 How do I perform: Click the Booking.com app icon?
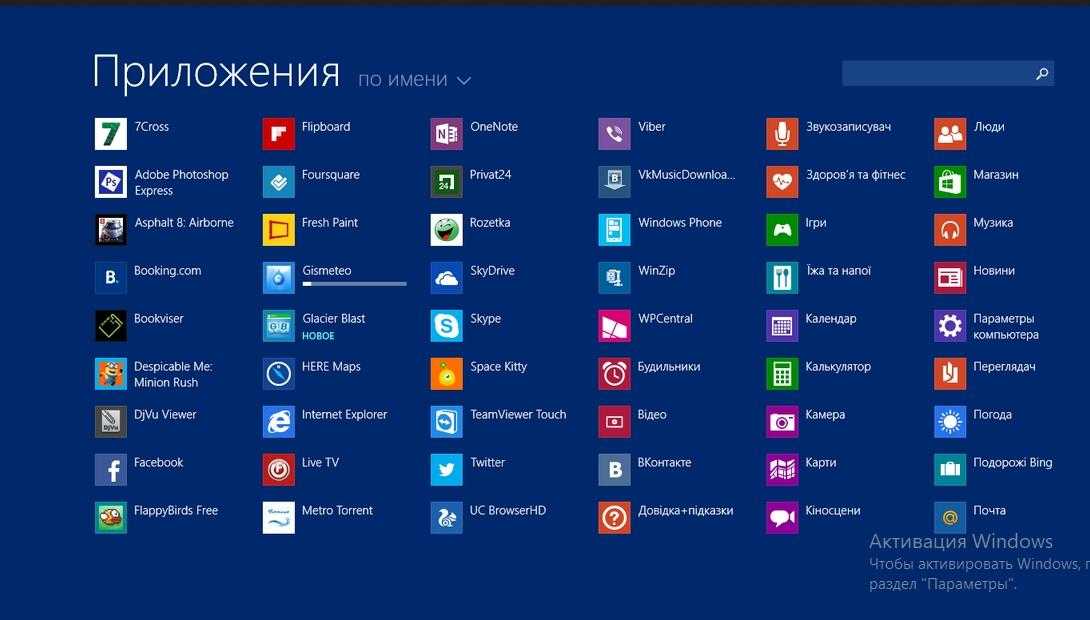(x=111, y=277)
